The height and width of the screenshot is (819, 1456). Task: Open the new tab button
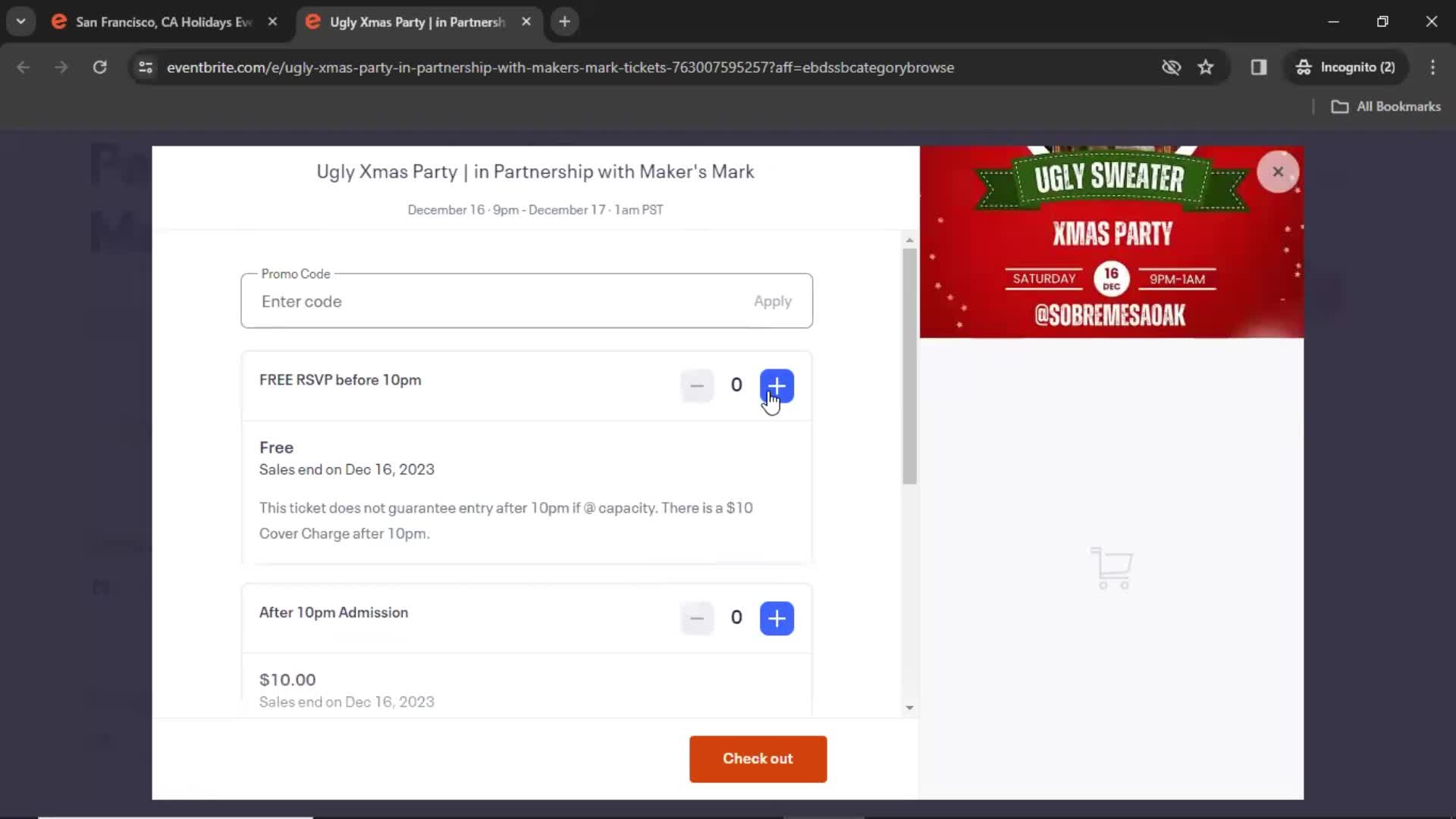[x=564, y=20]
